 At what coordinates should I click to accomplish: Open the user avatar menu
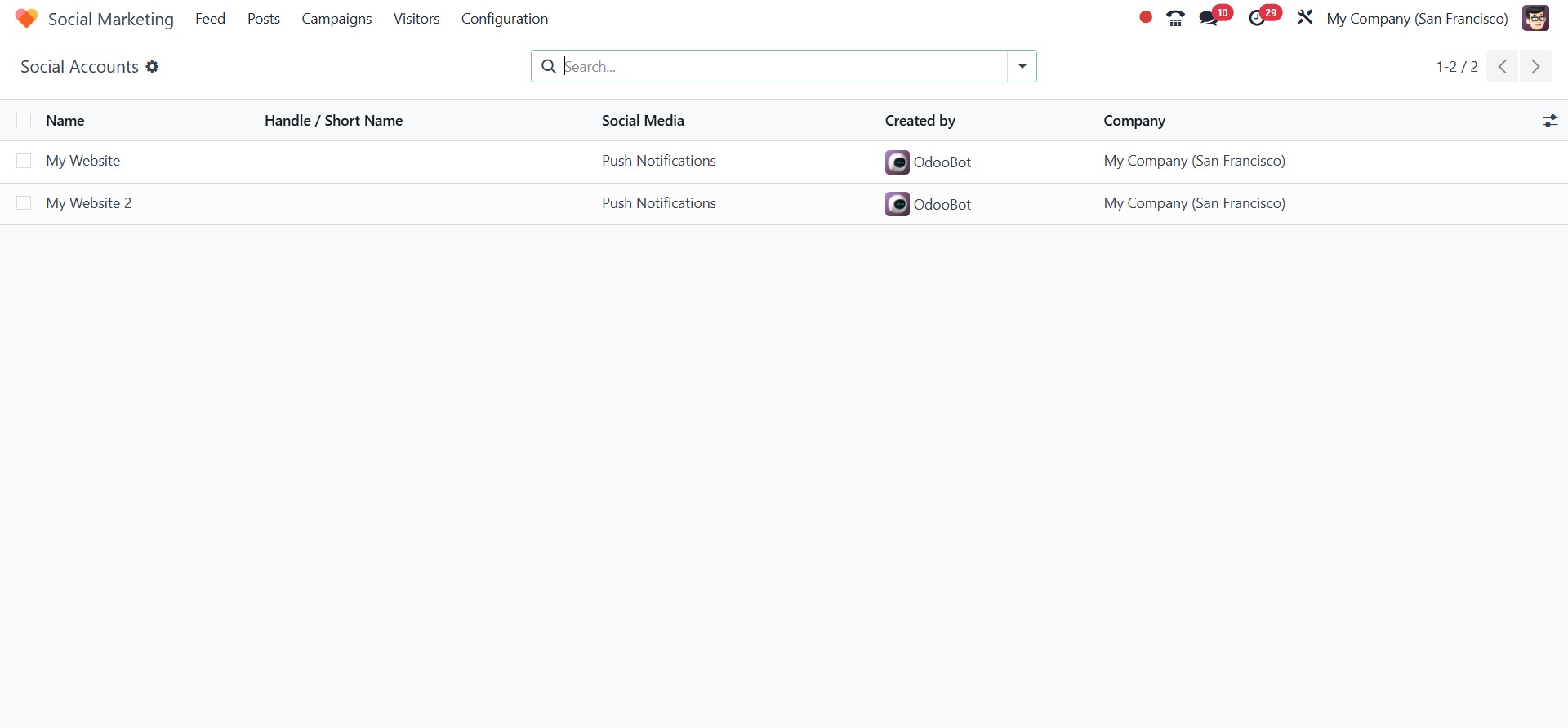1535,18
